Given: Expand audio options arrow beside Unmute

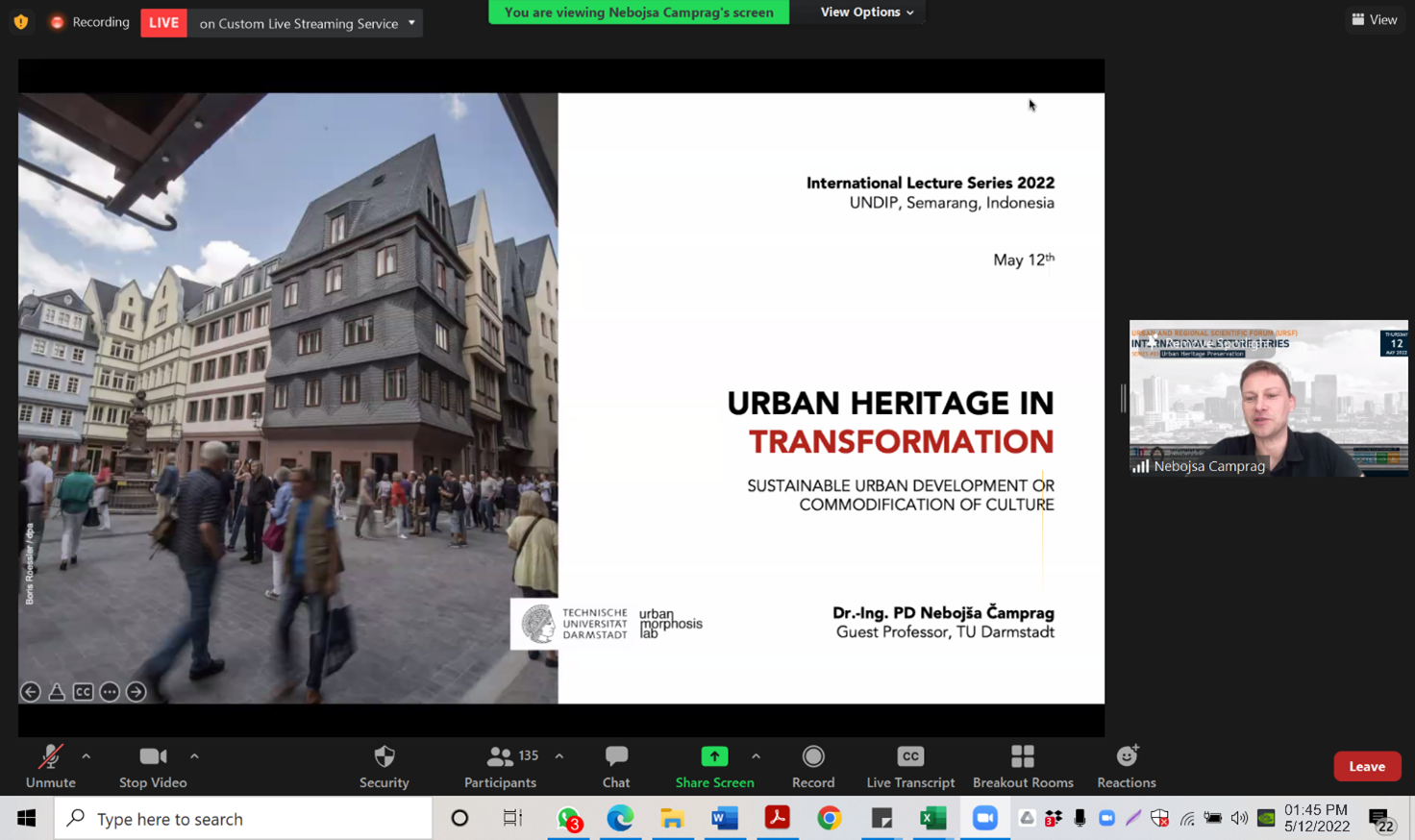Looking at the screenshot, I should tap(87, 756).
